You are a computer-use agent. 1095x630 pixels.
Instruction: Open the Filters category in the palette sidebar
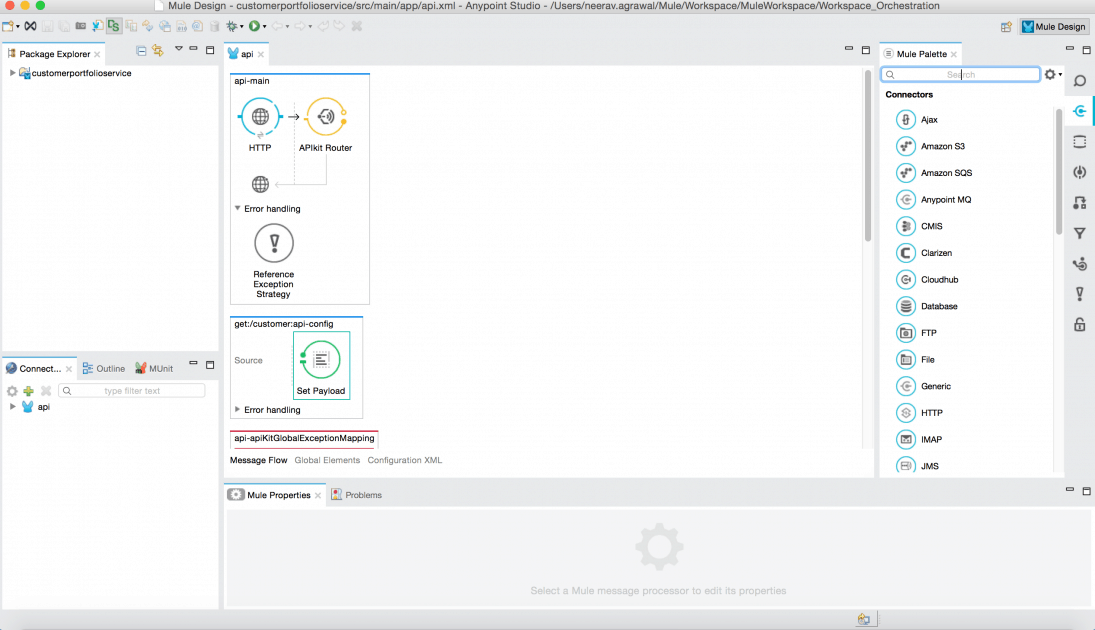tap(1079, 233)
